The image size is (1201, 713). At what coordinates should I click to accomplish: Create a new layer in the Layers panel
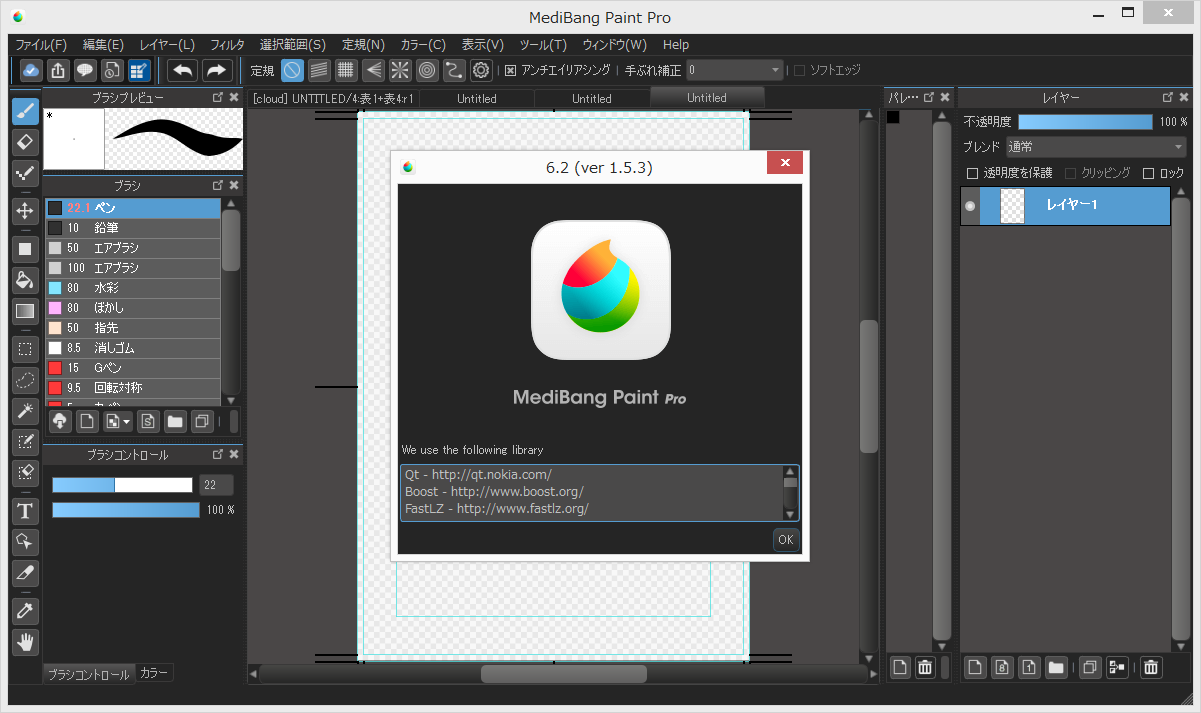click(974, 667)
